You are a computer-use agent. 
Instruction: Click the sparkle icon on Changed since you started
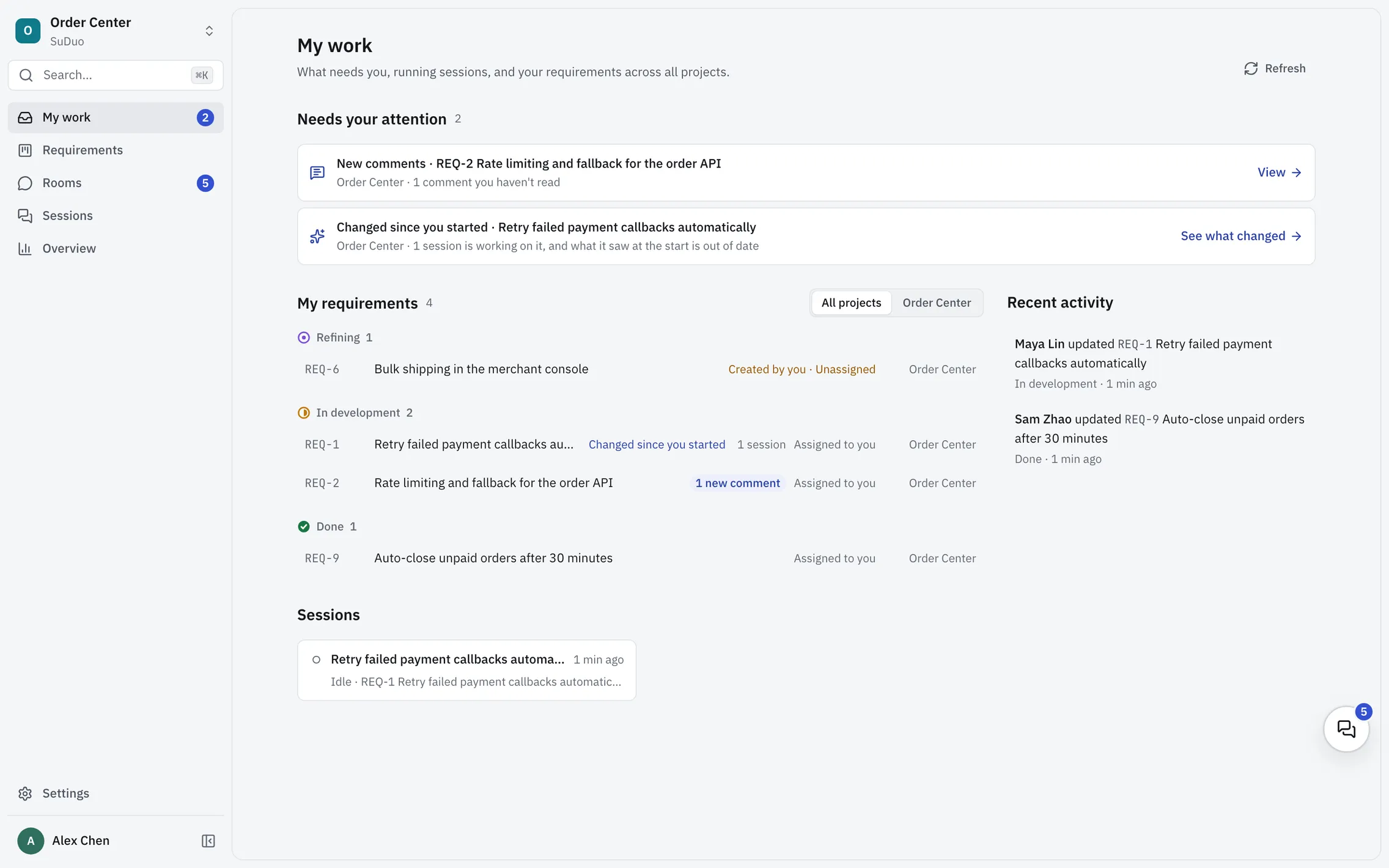(317, 236)
